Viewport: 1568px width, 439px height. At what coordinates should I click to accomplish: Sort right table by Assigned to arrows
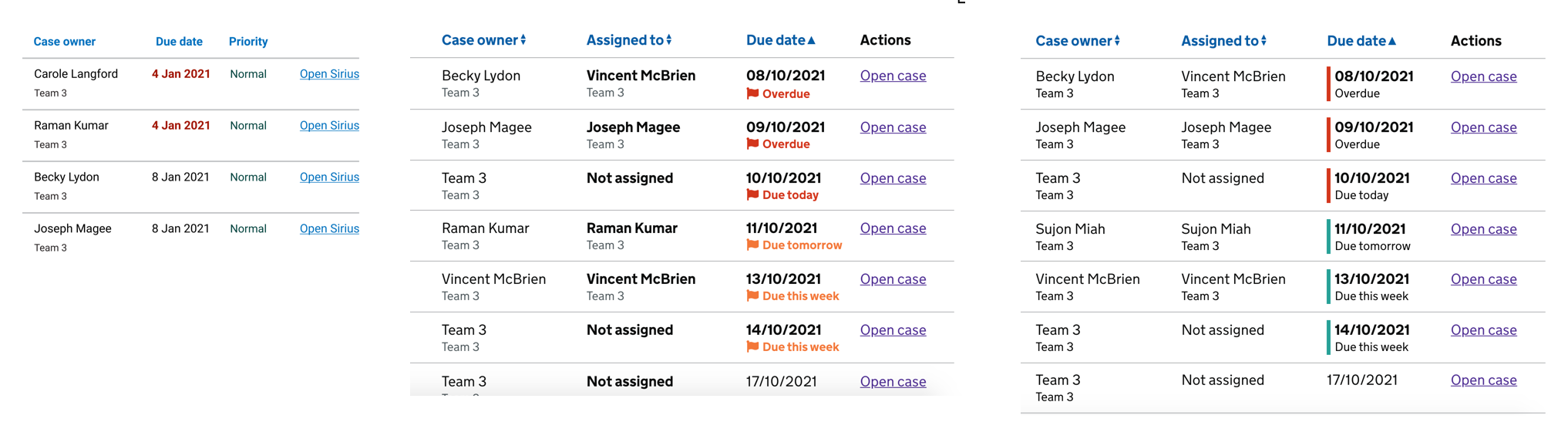tap(1263, 41)
